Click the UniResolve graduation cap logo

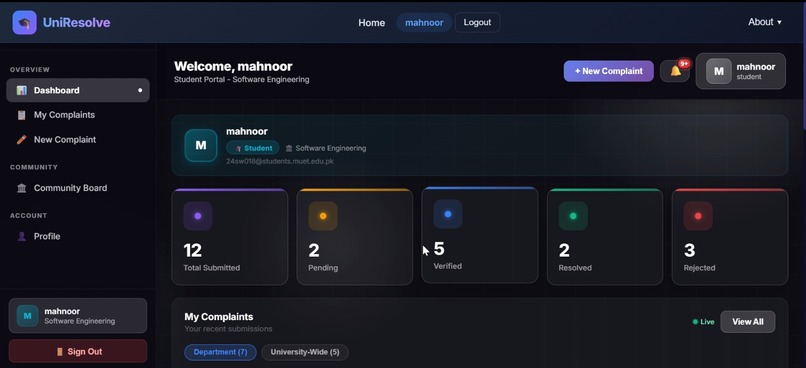click(25, 23)
